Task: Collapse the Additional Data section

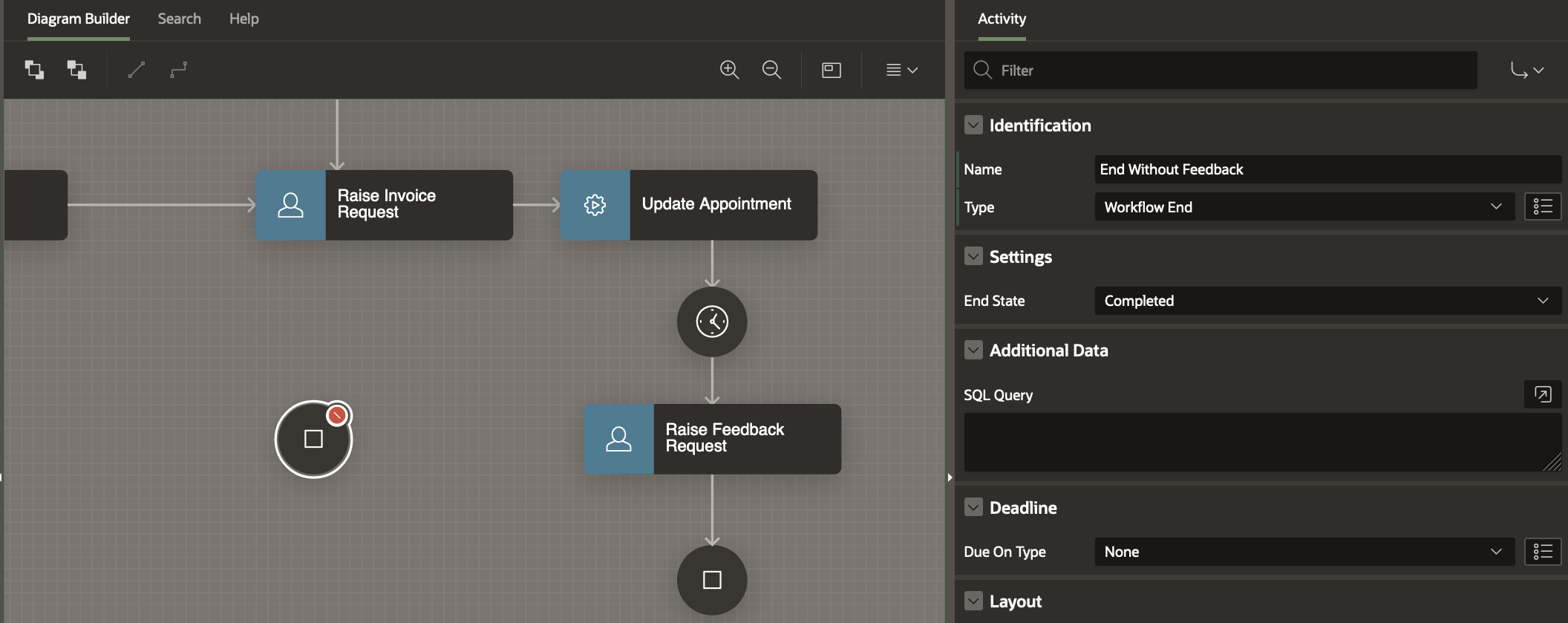Action: (973, 350)
